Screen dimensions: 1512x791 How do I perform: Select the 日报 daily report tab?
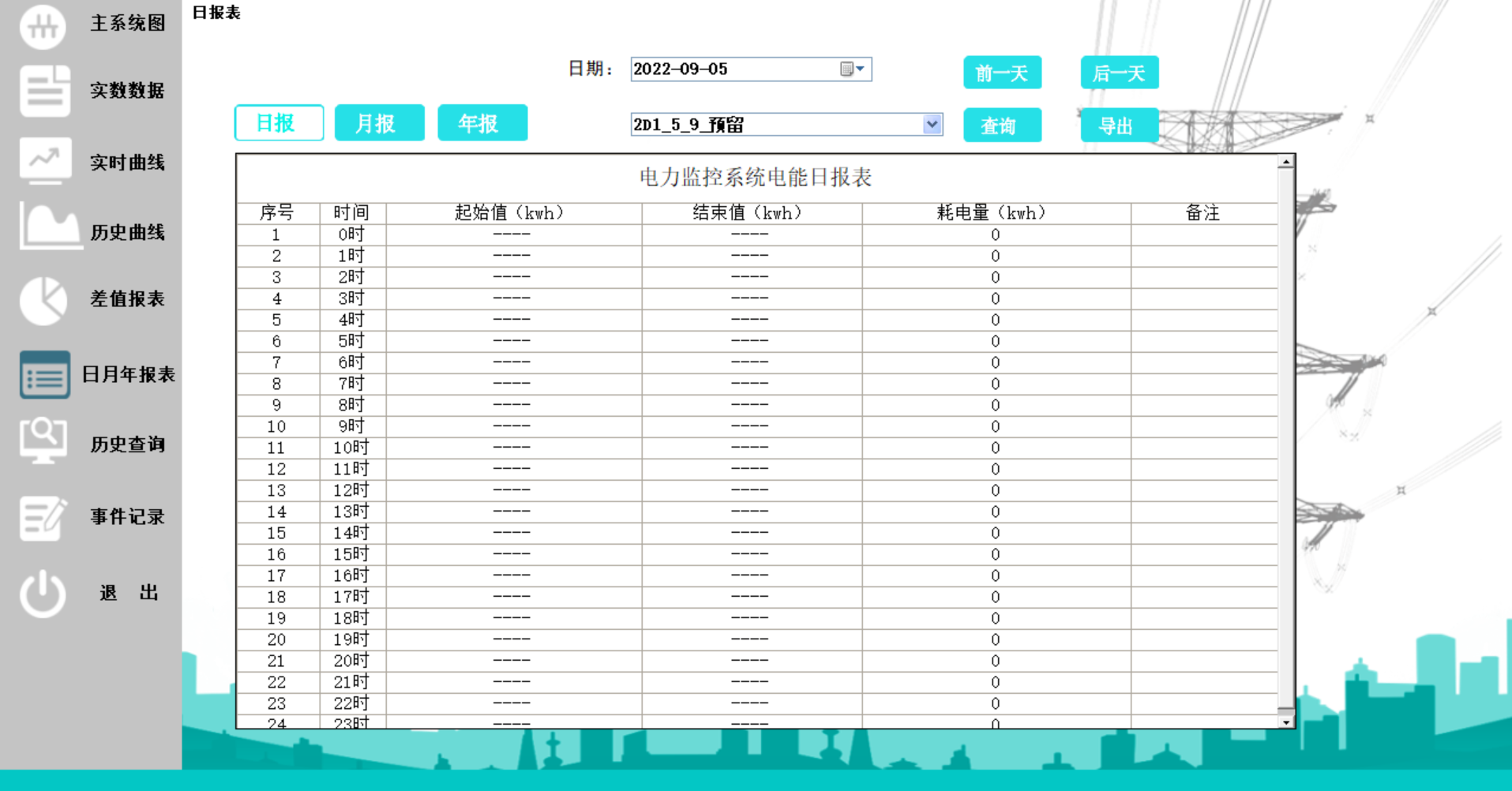[279, 122]
